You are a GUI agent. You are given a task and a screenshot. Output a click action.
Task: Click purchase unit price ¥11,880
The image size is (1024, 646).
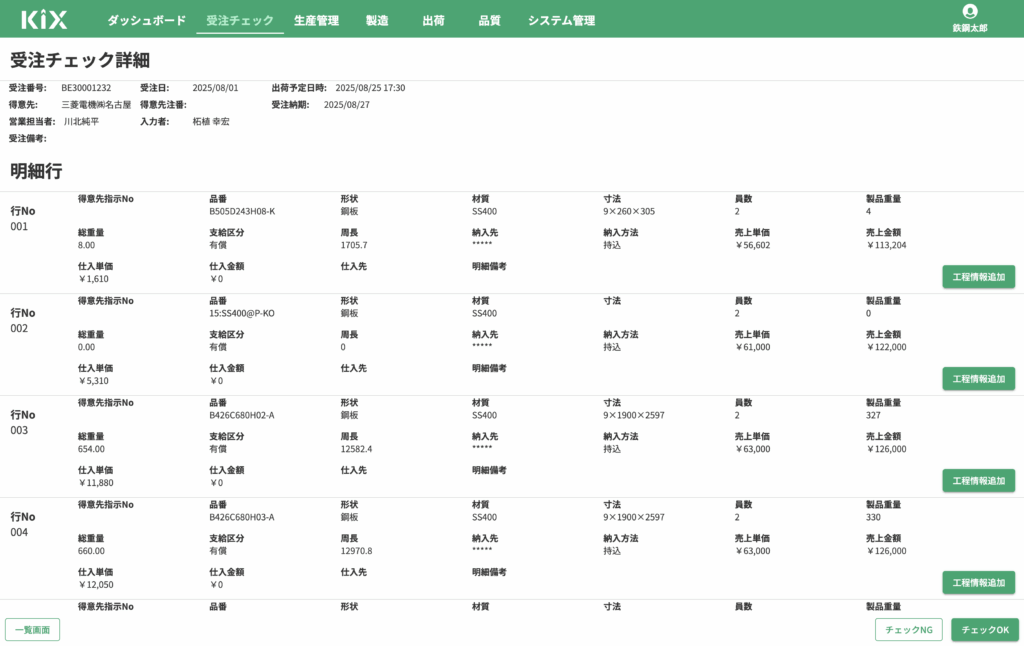tap(95, 483)
